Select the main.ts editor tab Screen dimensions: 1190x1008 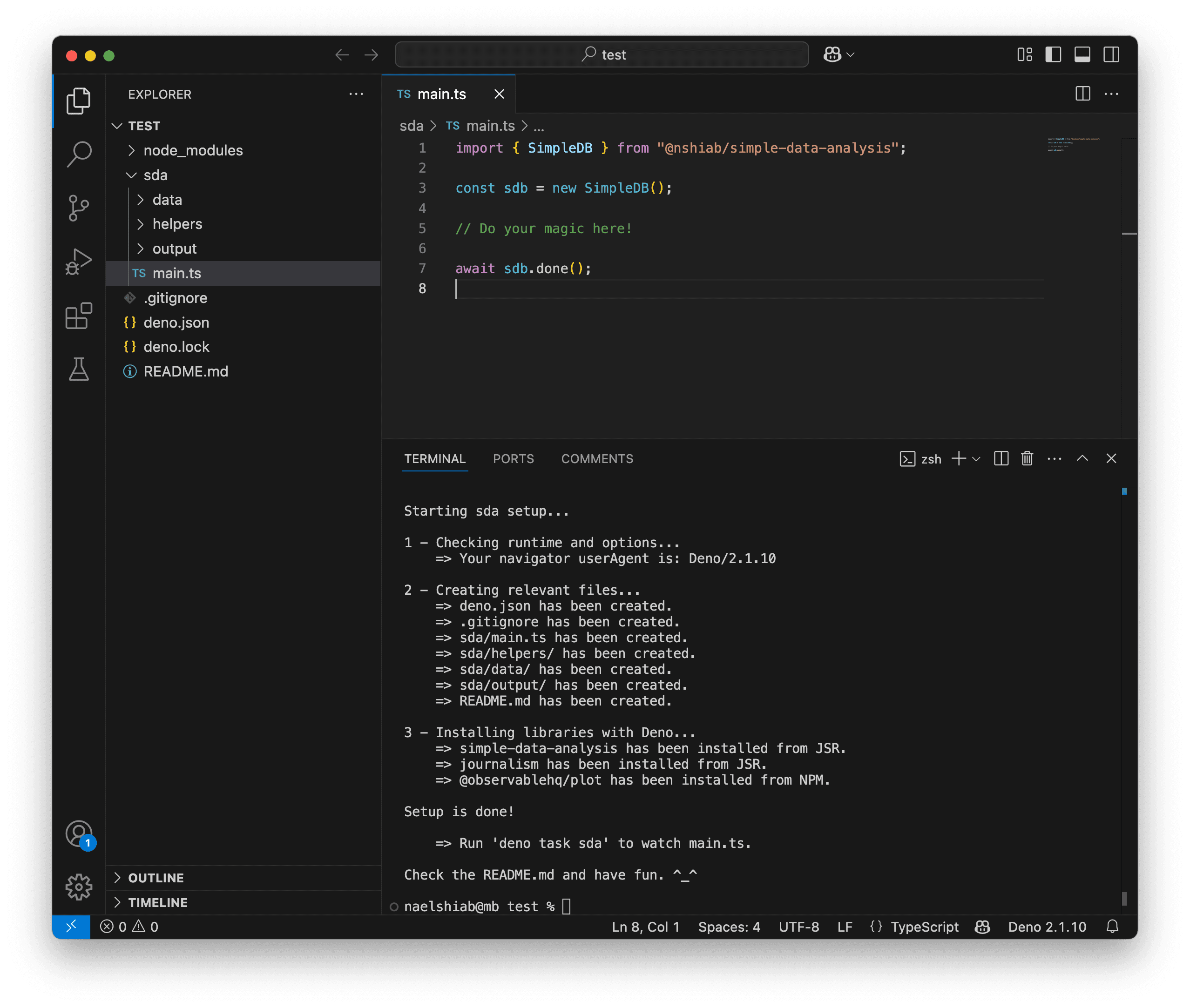[448, 94]
